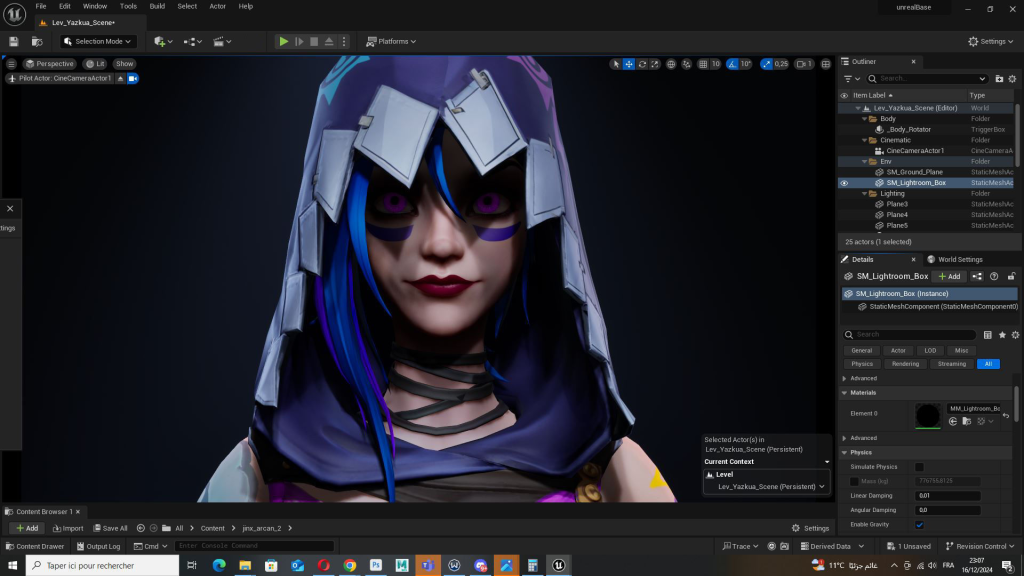Open the viewport options hamburger menu

11,64
